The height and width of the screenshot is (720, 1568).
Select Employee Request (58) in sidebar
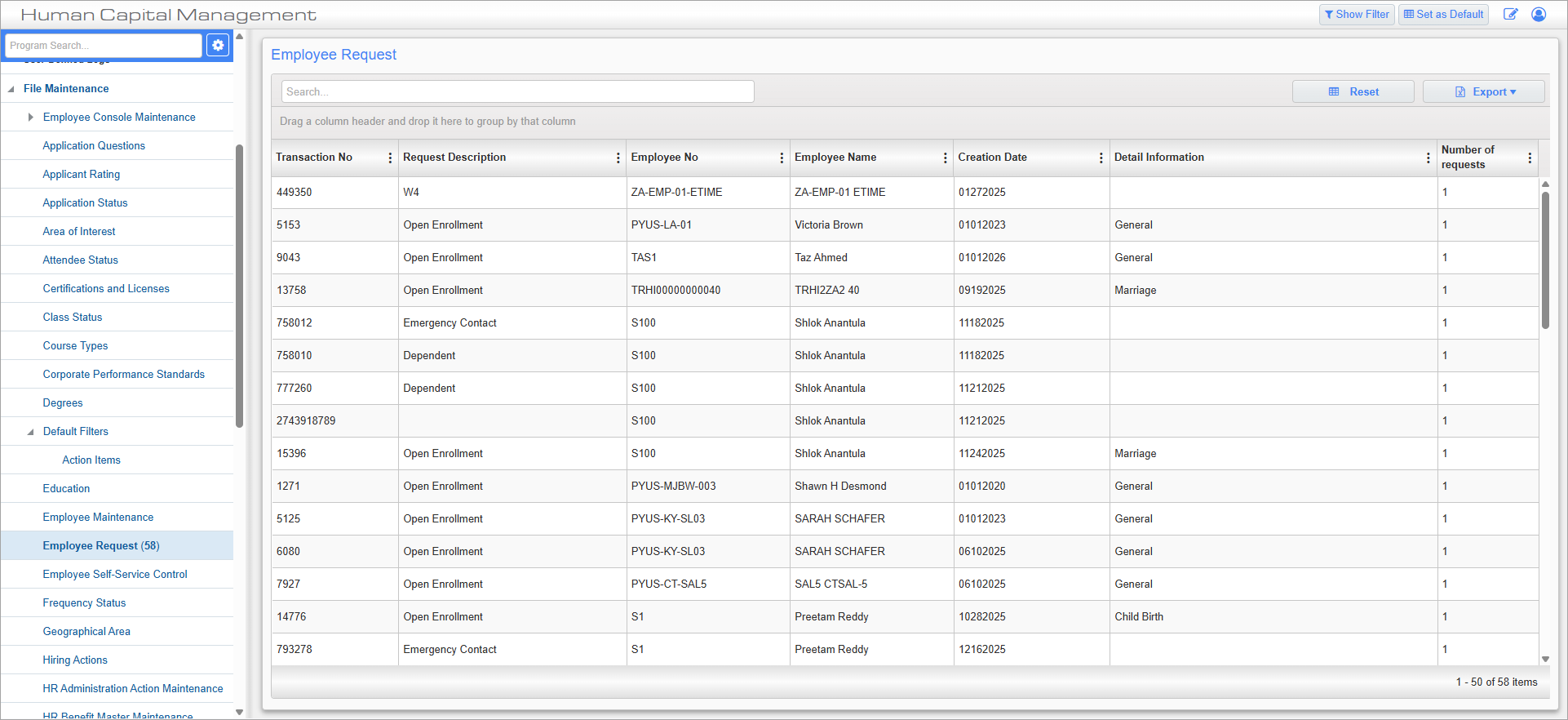coord(117,546)
